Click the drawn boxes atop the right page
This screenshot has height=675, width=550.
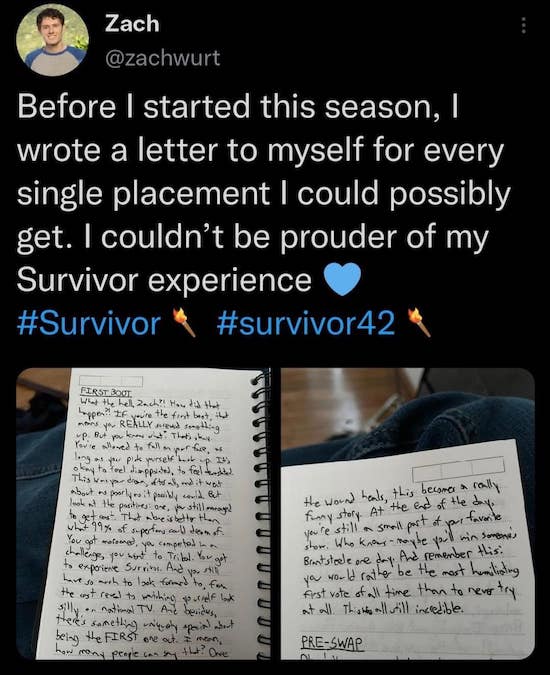tap(458, 471)
